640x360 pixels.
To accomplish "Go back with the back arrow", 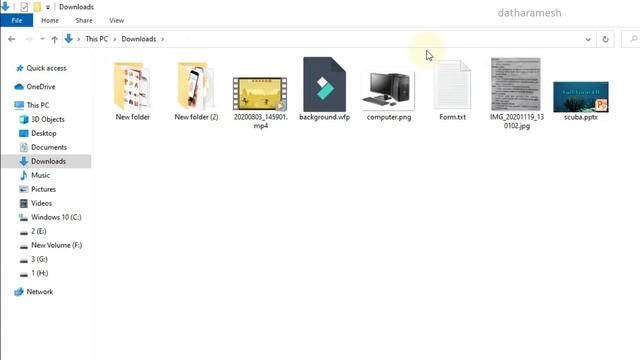I will [x=11, y=39].
